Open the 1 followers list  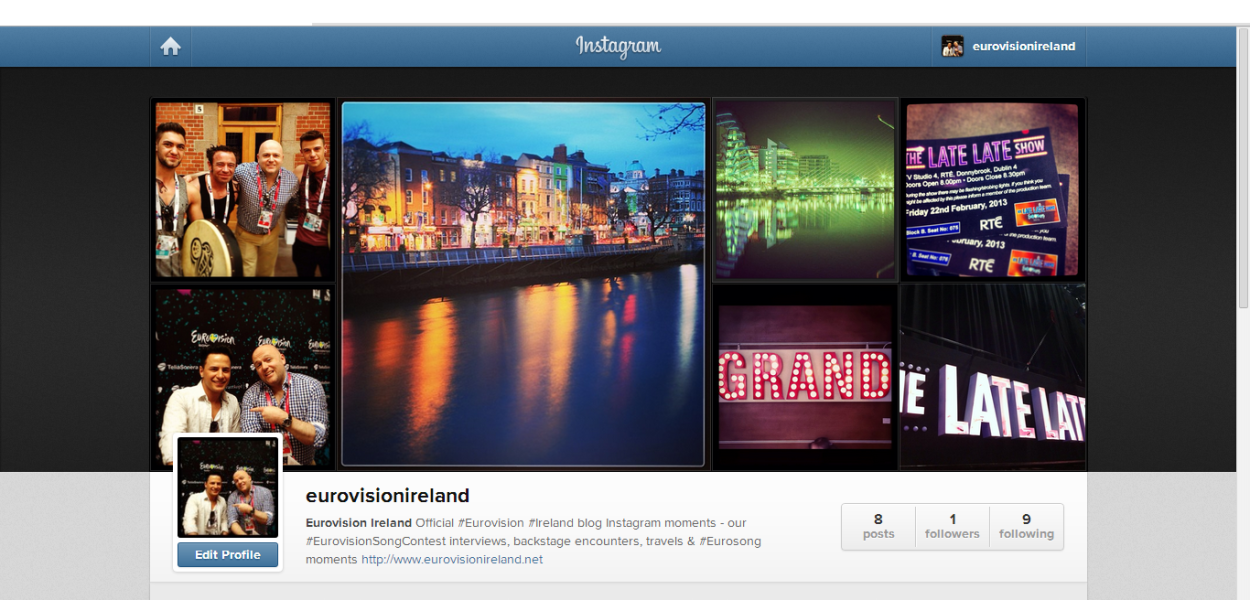point(952,526)
